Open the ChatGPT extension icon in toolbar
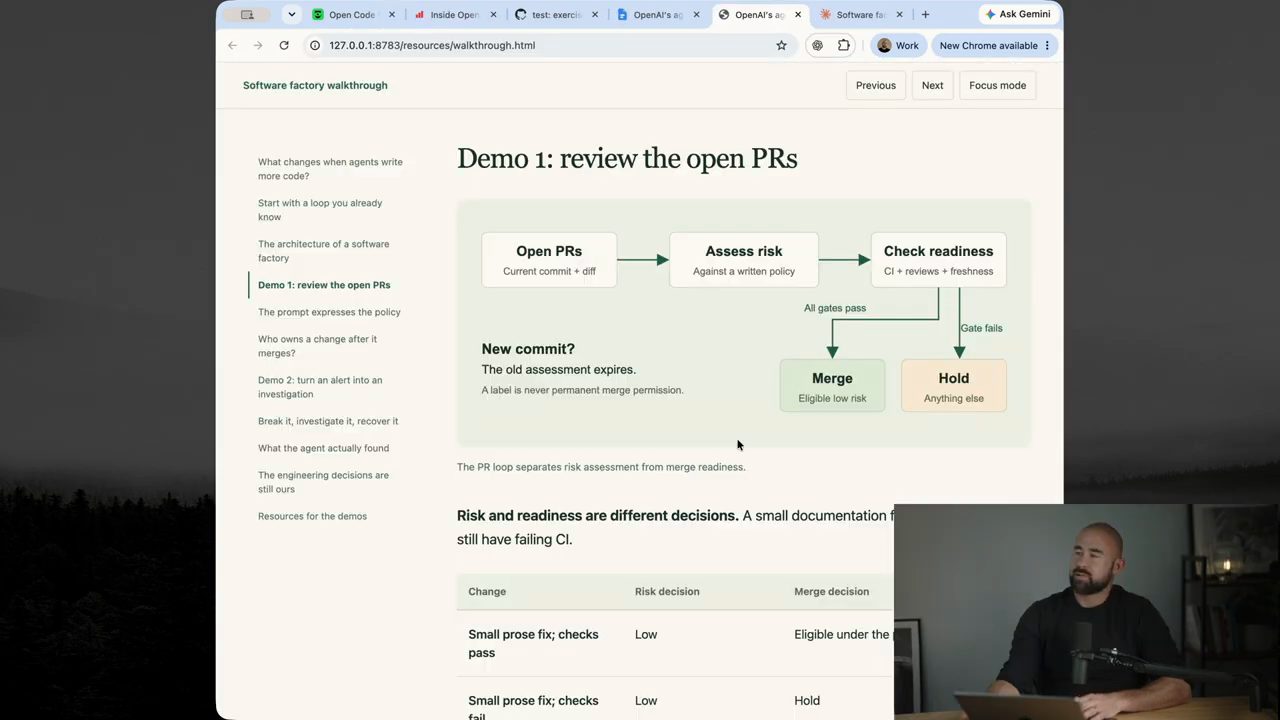 click(x=818, y=45)
